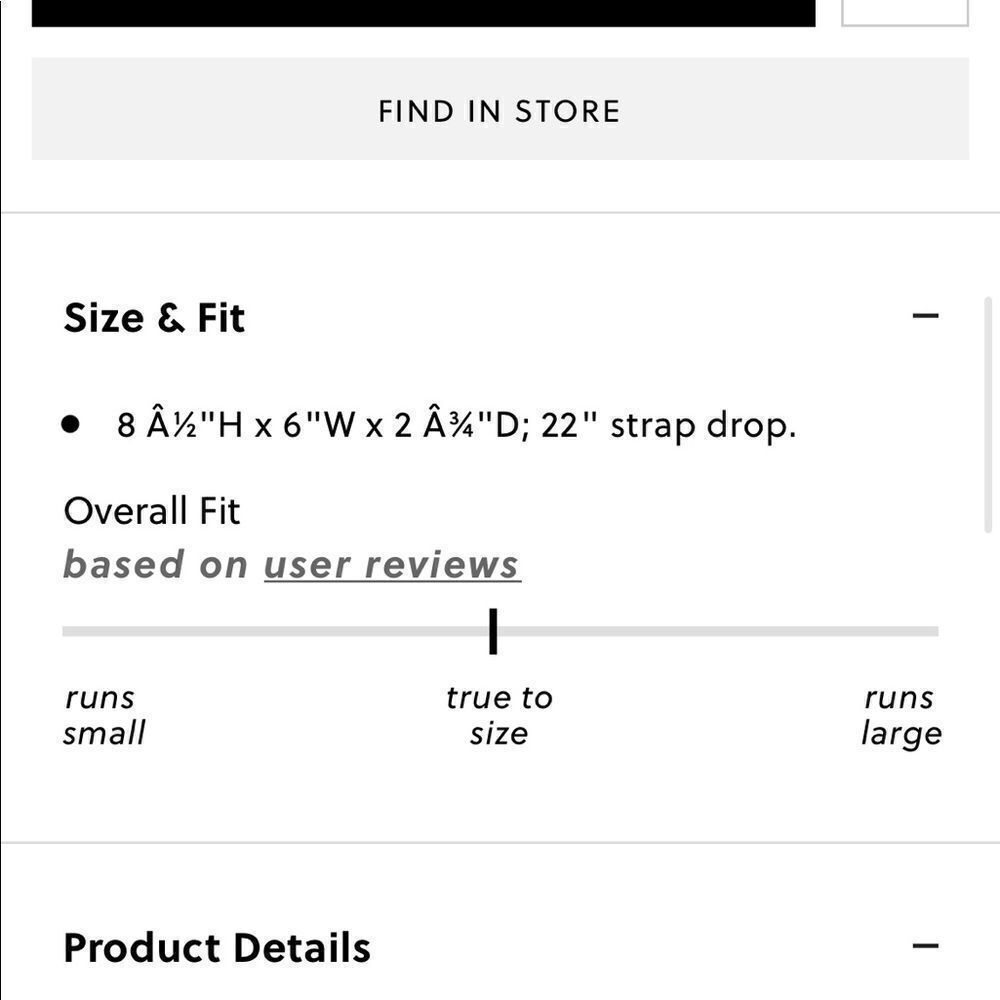Image resolution: width=1000 pixels, height=1000 pixels.
Task: Click the bullet point before the dimensions
Action: (x=70, y=424)
